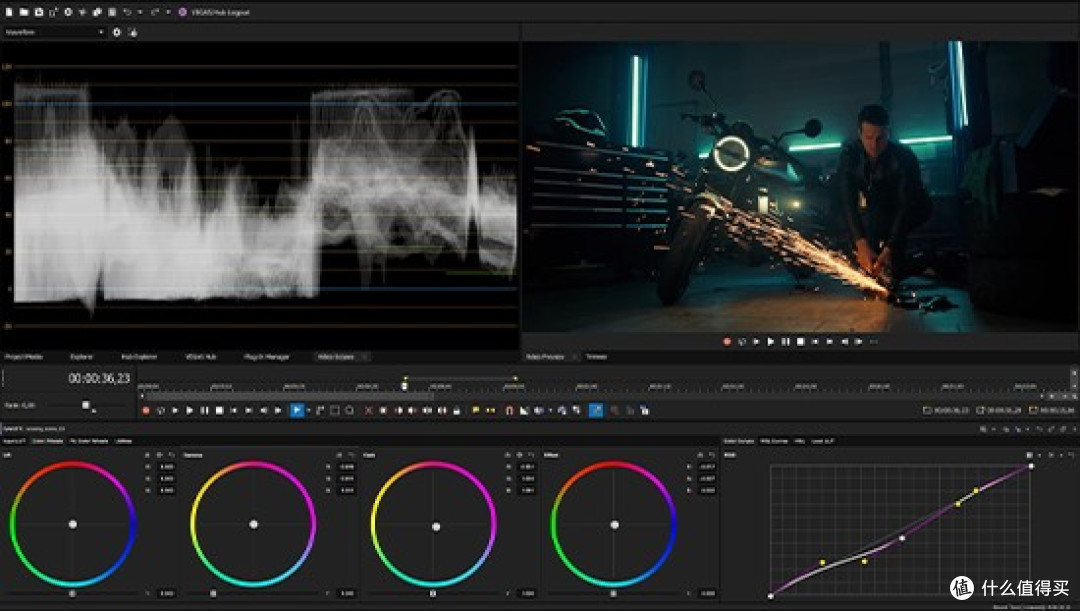Toggle loop playback on timeline toolbar
Viewport: 1080px width, 611px height.
point(160,411)
